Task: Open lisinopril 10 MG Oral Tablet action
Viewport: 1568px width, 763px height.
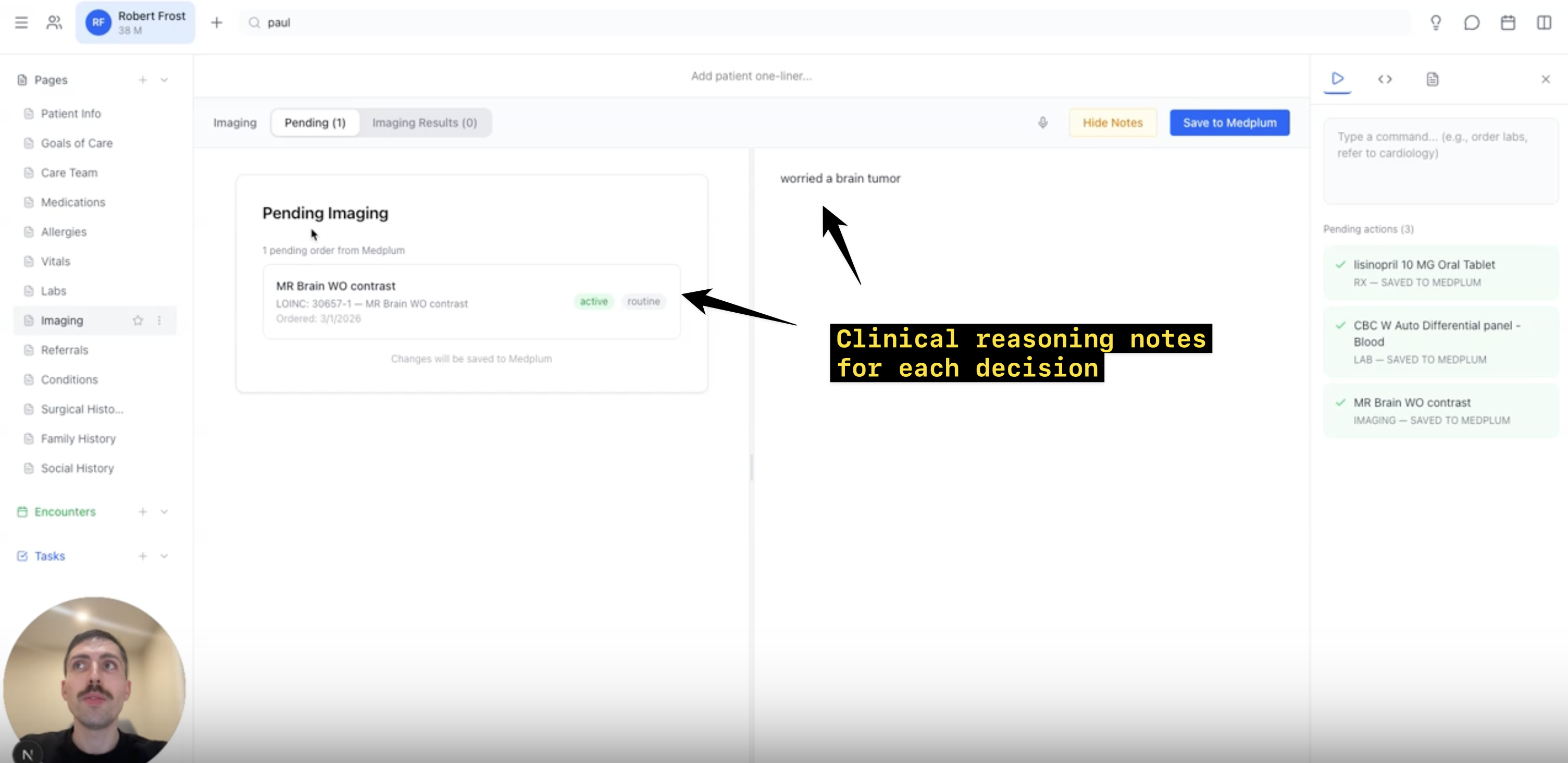Action: [x=1440, y=273]
